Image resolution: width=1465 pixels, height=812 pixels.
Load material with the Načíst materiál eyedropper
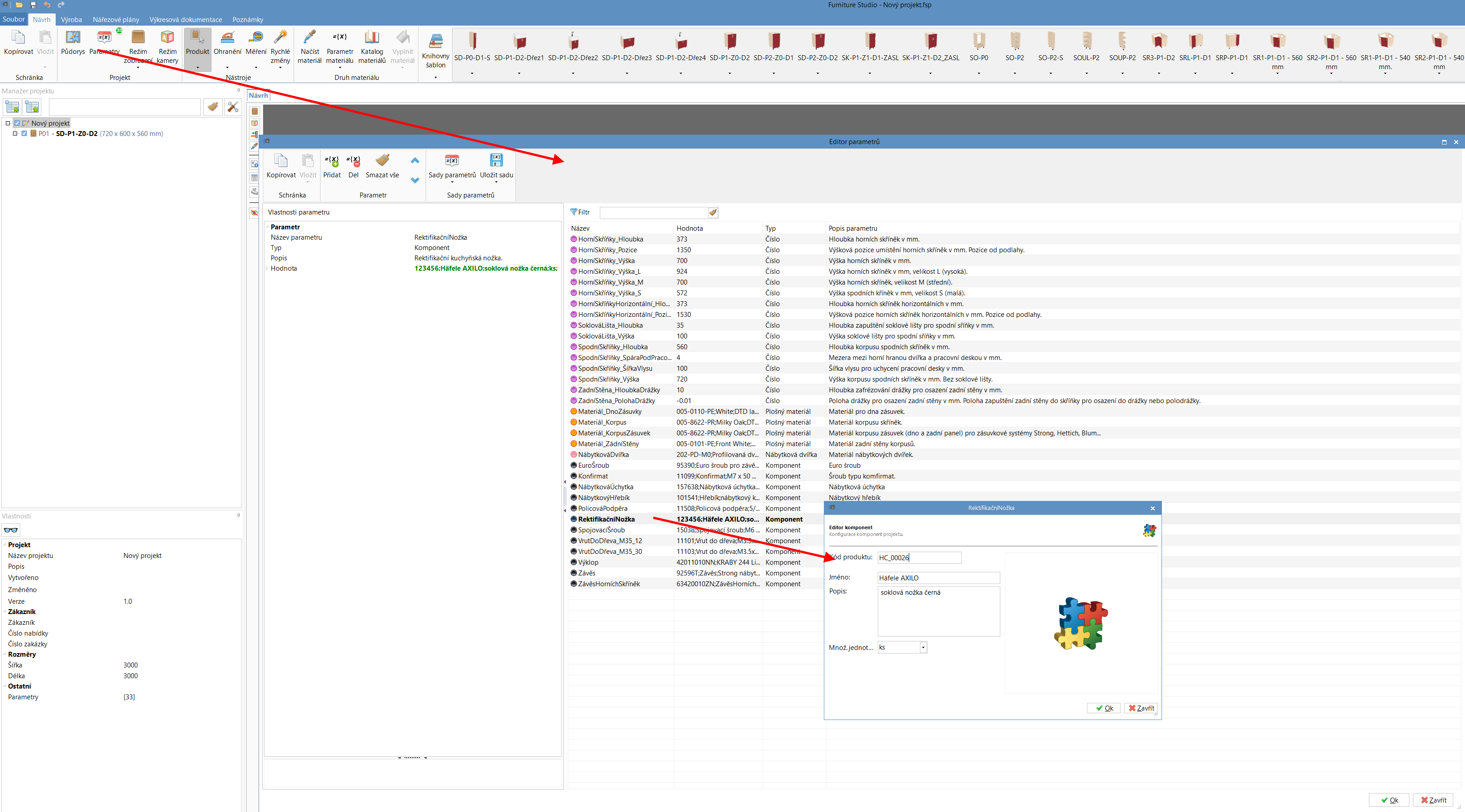click(310, 47)
